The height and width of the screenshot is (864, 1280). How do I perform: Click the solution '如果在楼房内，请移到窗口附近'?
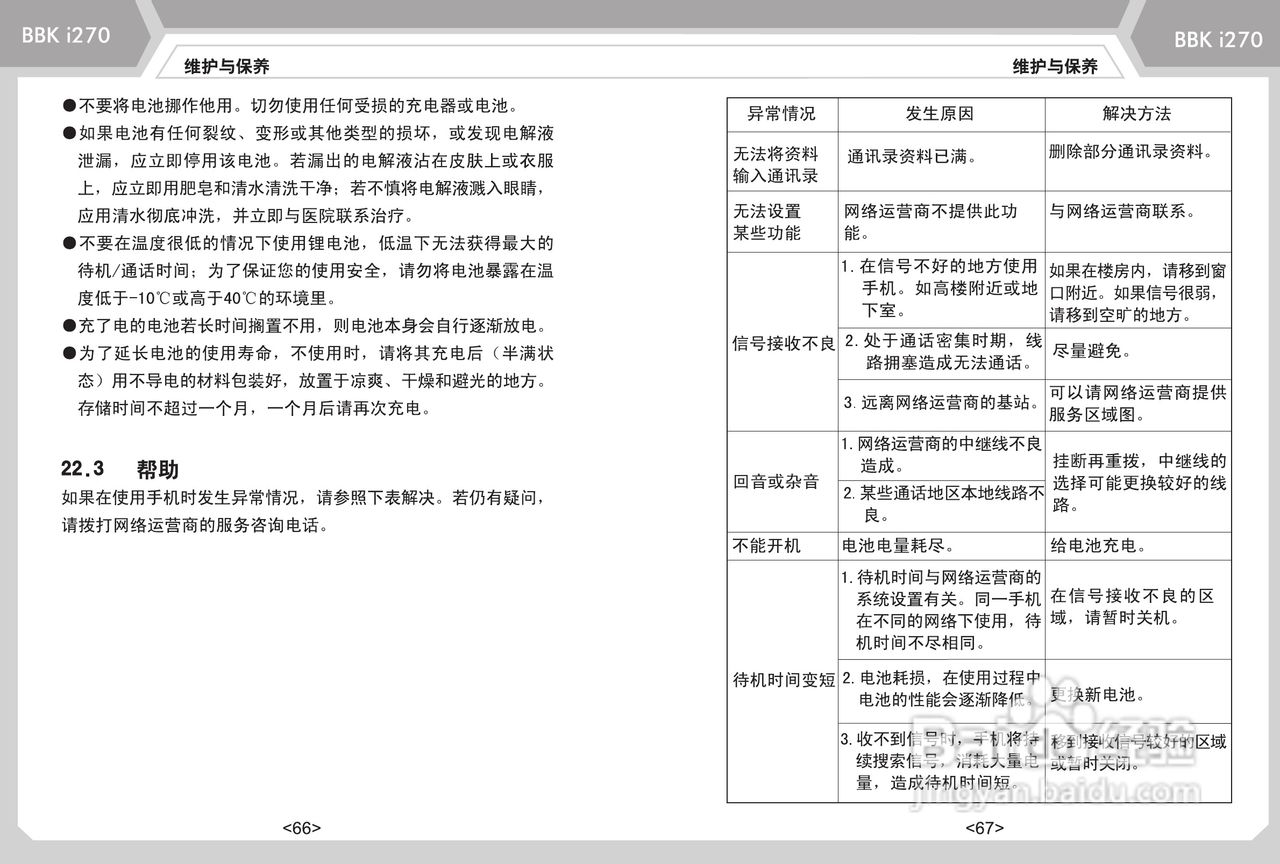click(x=1139, y=292)
